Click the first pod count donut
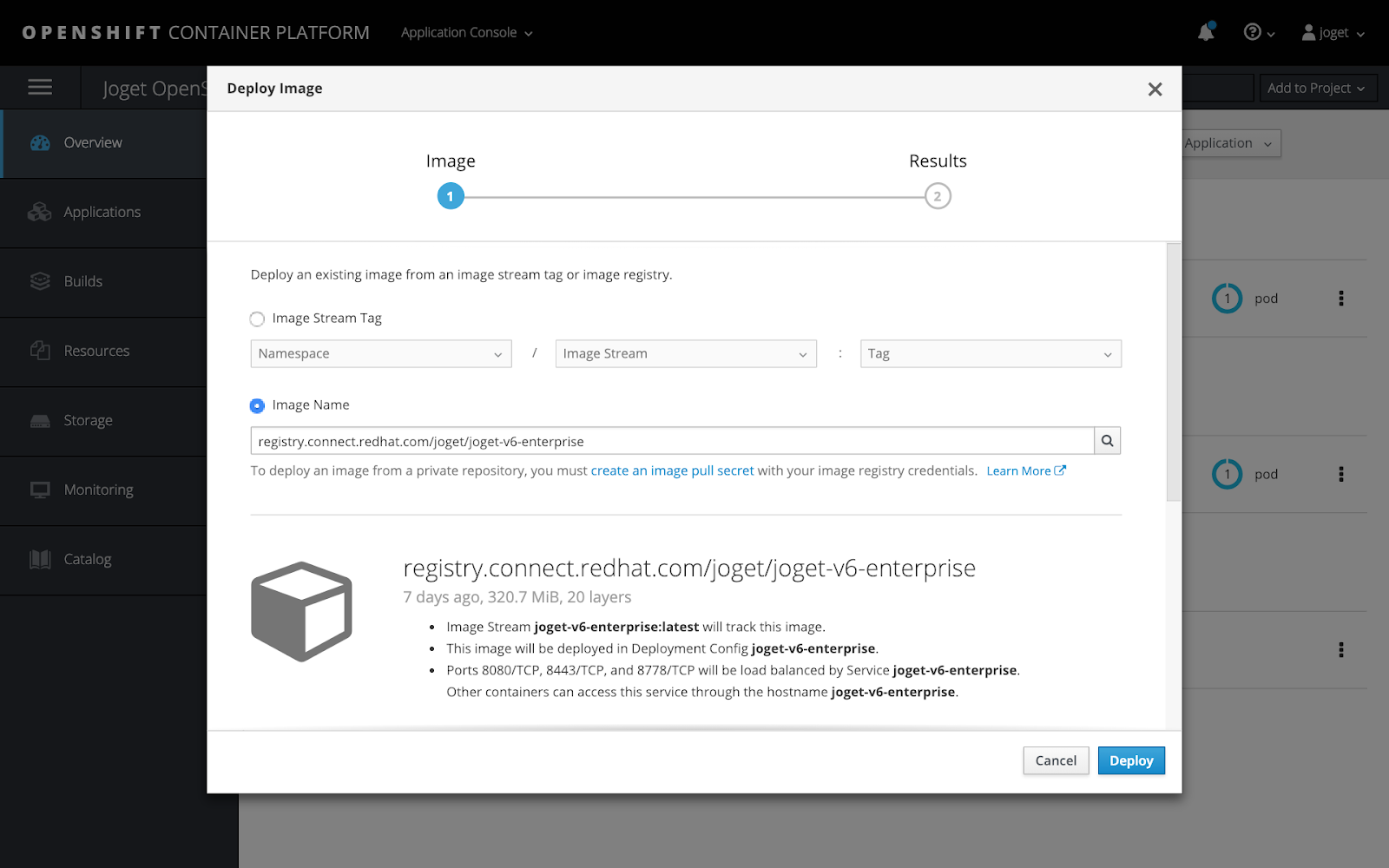Screen dimensions: 1389x868 click(x=1227, y=299)
